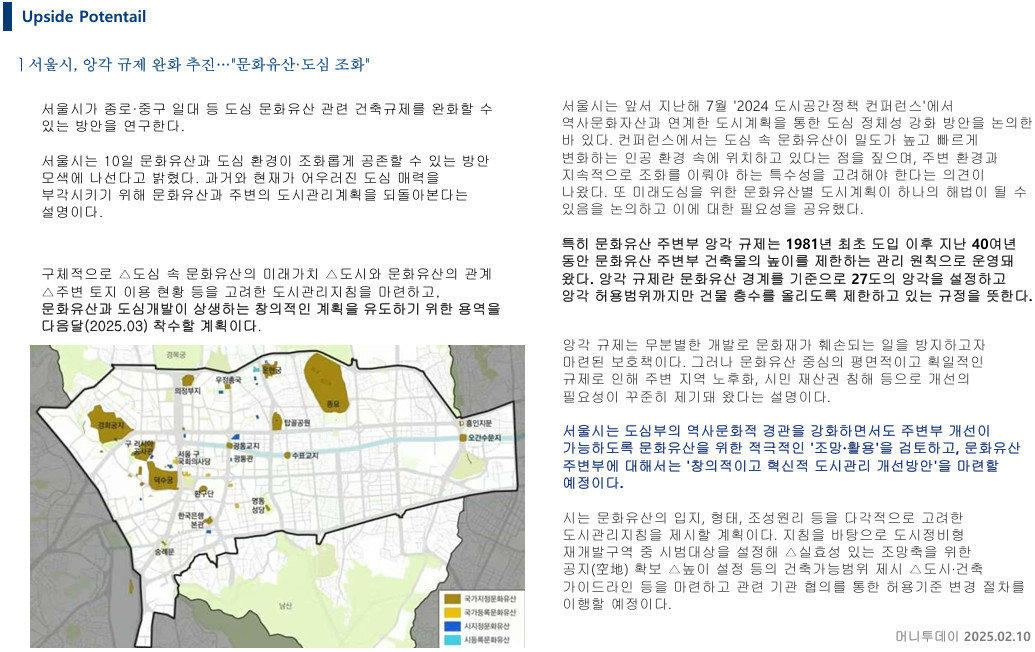The image size is (1035, 652).
Task: Click the 오간수문지 marker on the stream
Action: pos(464,438)
